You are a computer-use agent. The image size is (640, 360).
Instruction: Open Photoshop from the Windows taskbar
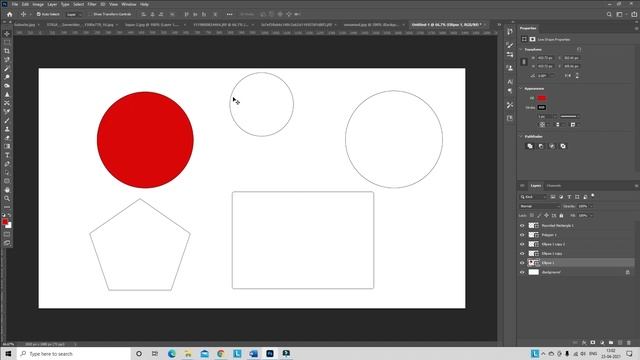(270, 353)
